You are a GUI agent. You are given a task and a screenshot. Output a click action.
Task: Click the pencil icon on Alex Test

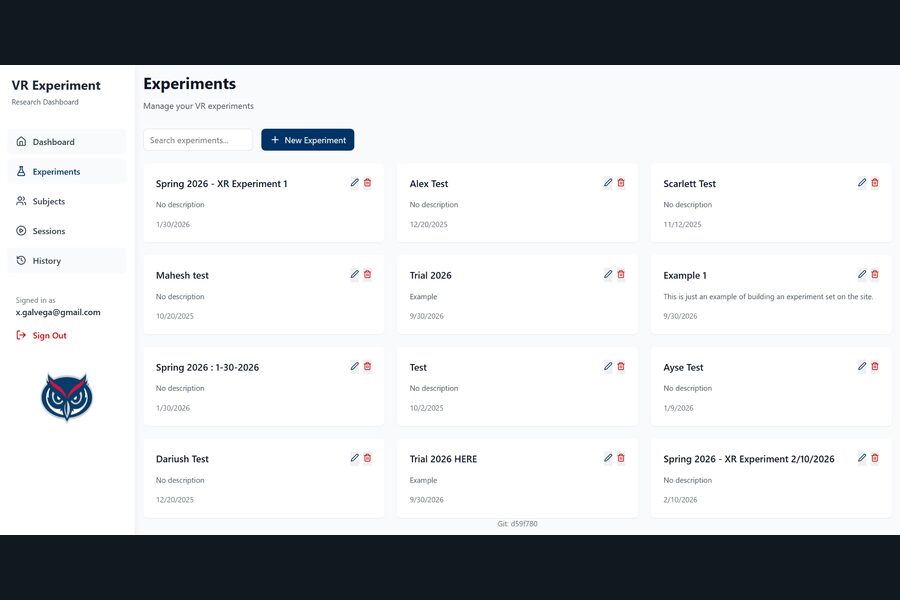pos(608,183)
